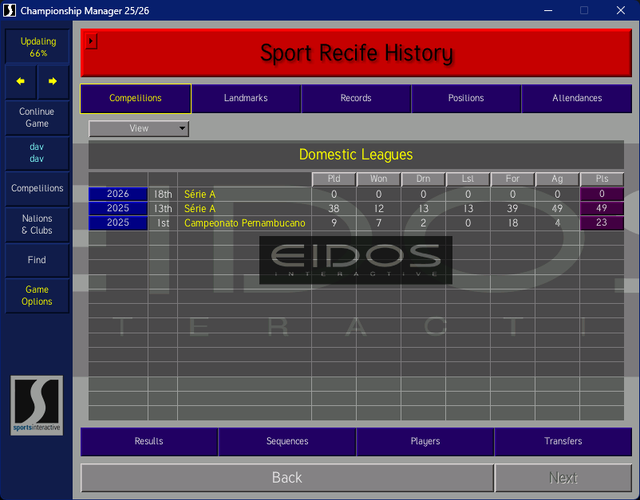Click Continue Game in sidebar

click(x=37, y=118)
